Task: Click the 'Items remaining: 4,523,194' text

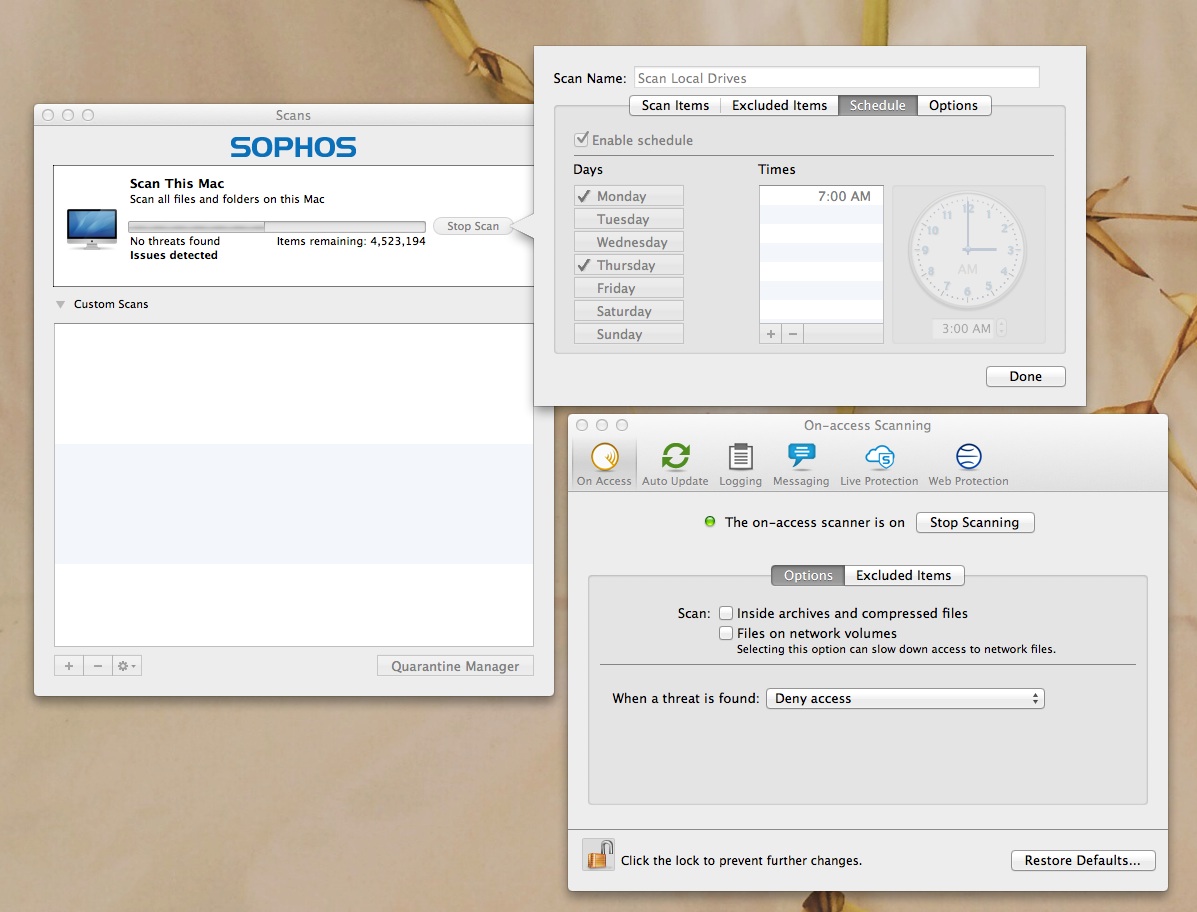Action: (x=351, y=241)
